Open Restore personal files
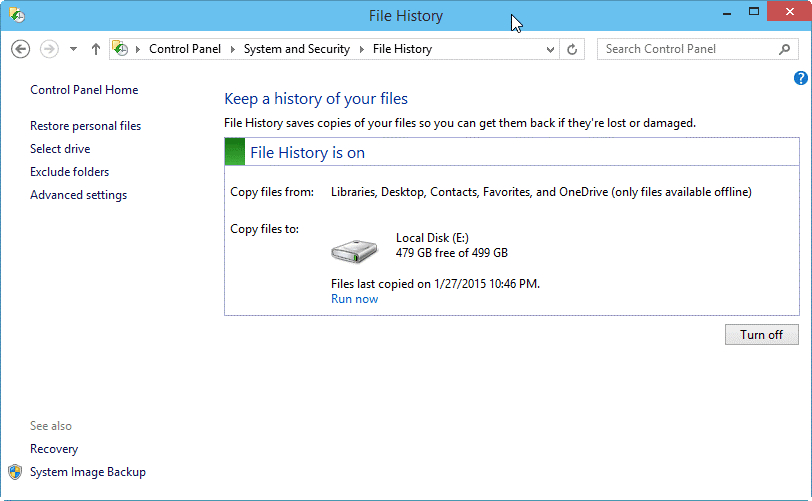 coord(85,126)
